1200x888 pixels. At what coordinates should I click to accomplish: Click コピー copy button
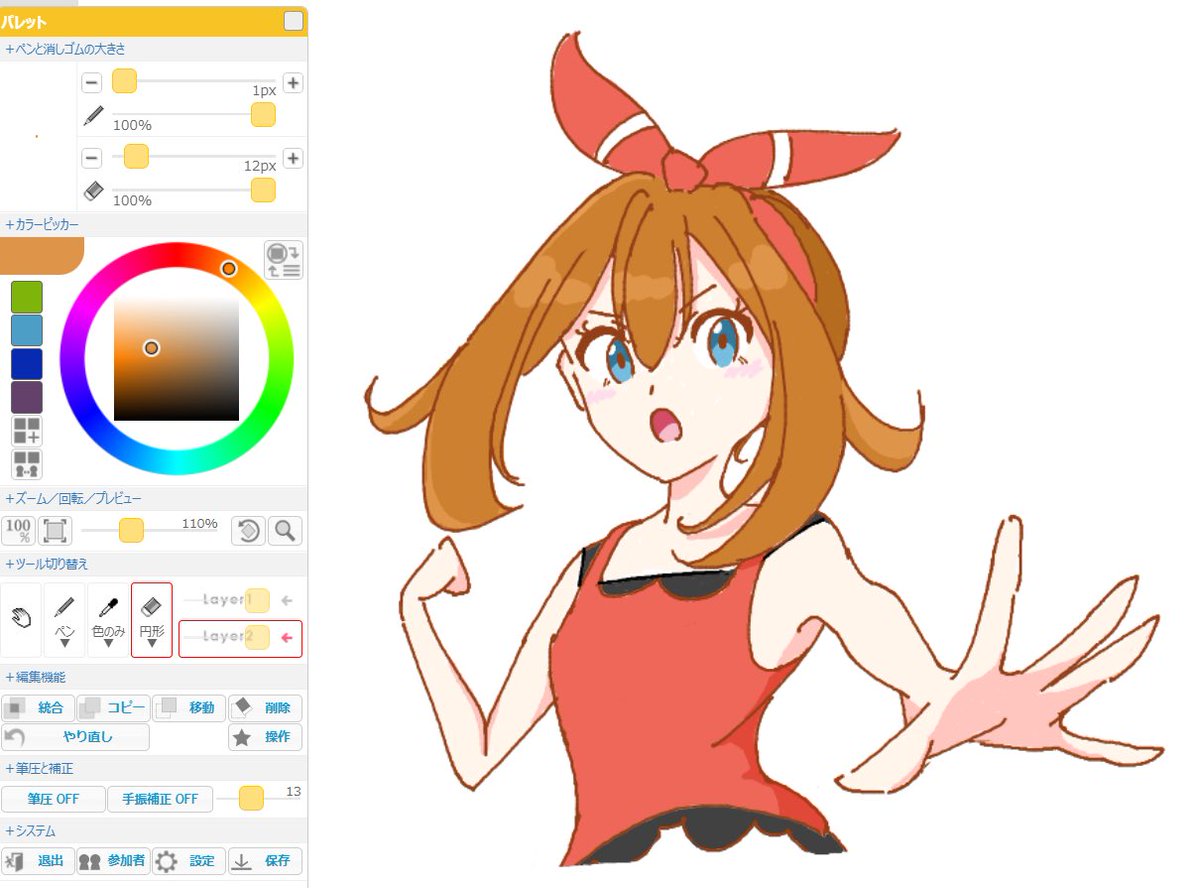113,708
